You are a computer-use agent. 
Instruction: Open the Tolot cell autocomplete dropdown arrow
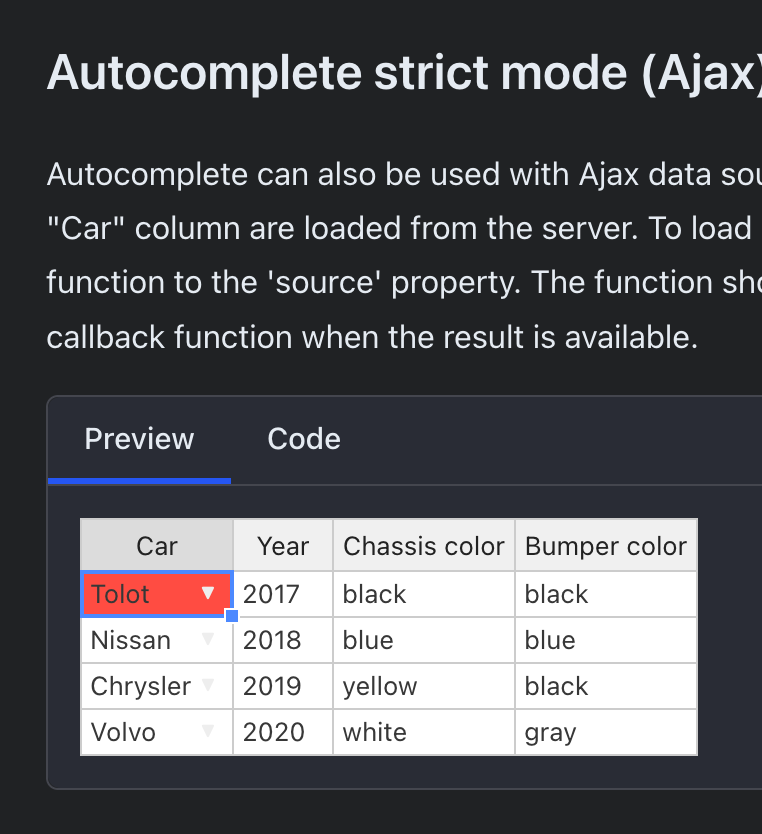tap(208, 593)
